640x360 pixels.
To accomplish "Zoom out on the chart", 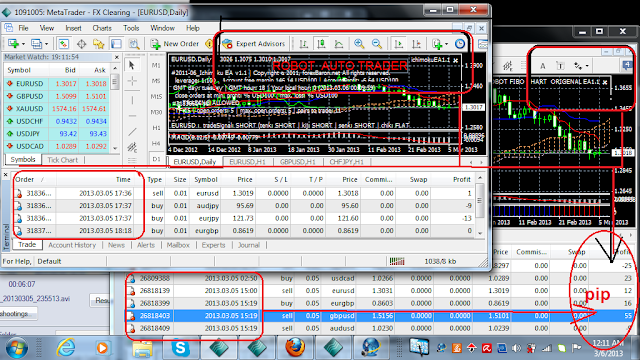I will click(x=377, y=44).
